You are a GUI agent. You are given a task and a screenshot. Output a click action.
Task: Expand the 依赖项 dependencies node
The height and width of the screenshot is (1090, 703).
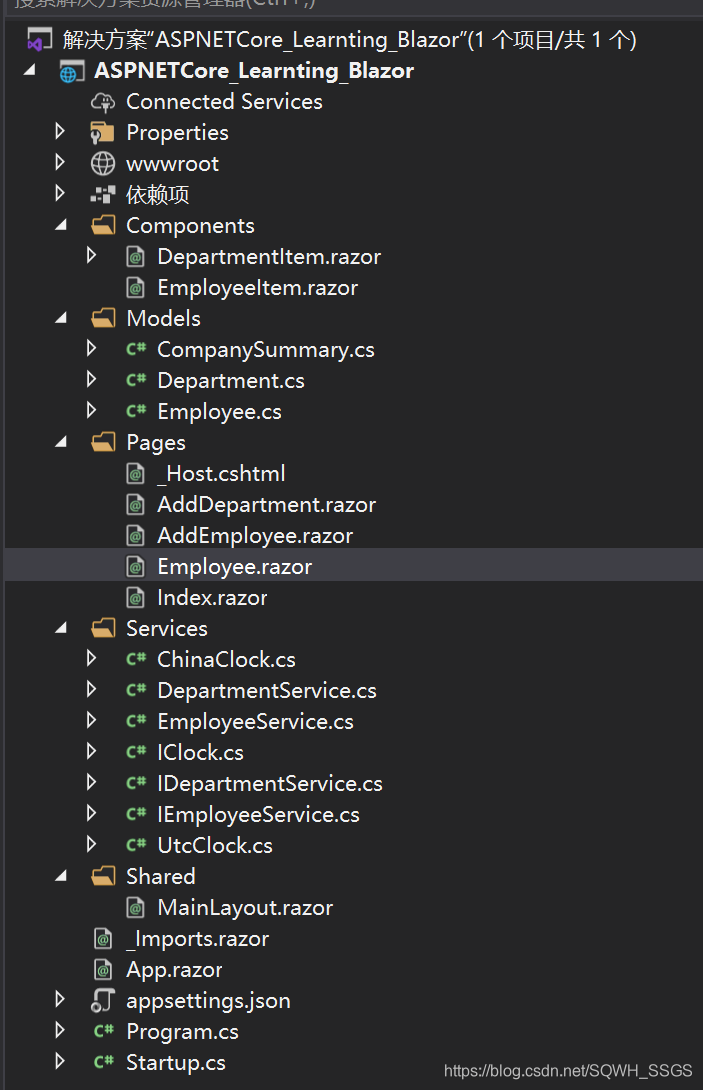60,193
